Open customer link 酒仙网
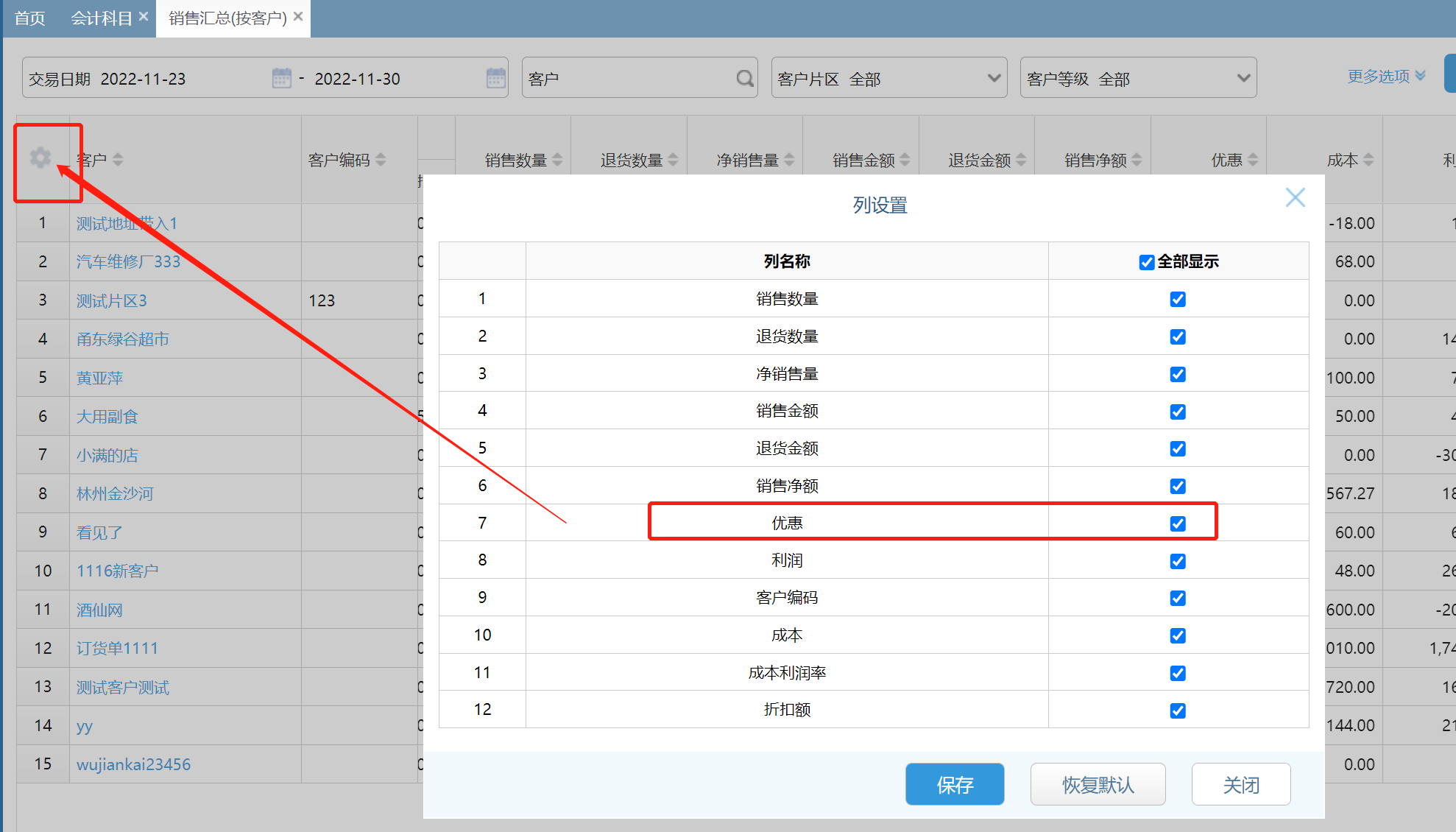Image resolution: width=1456 pixels, height=832 pixels. [x=99, y=610]
